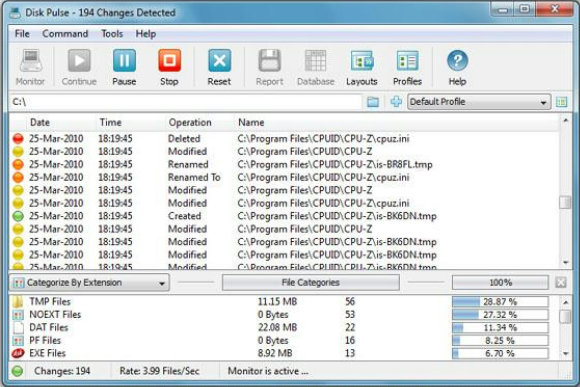Click Rate: 3.99 Files/Sec status text
This screenshot has width=580, height=387.
point(159,371)
